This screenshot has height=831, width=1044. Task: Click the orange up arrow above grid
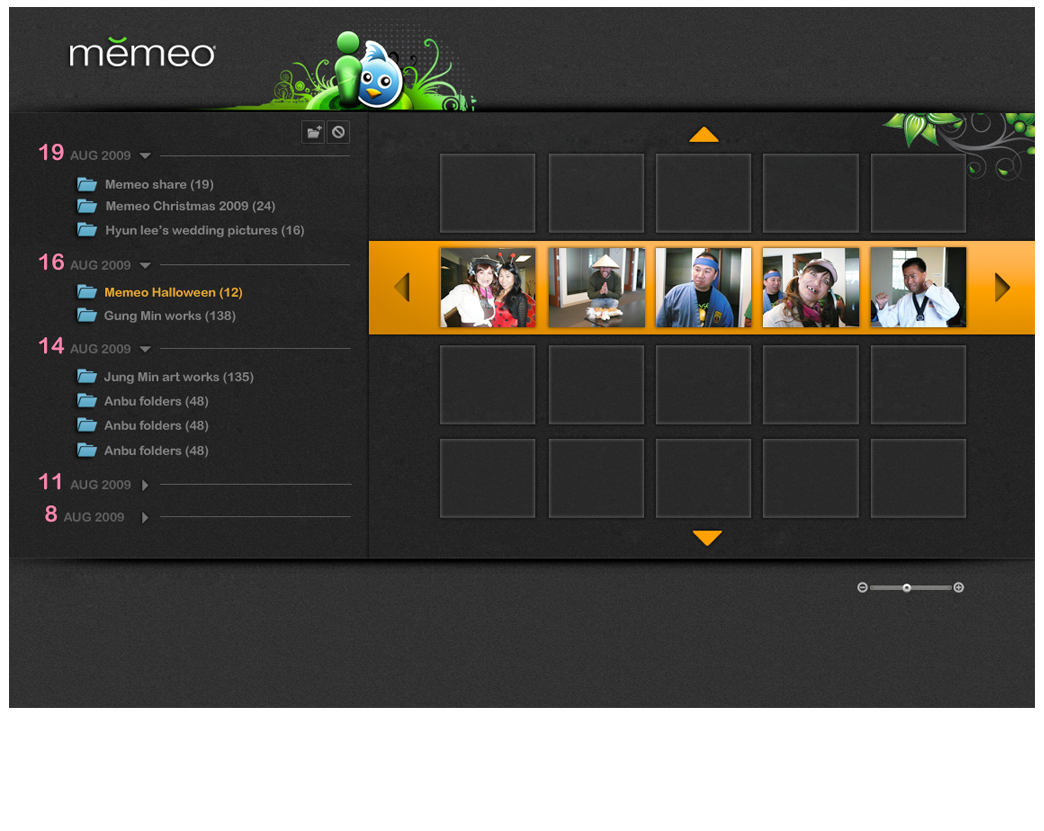[704, 135]
